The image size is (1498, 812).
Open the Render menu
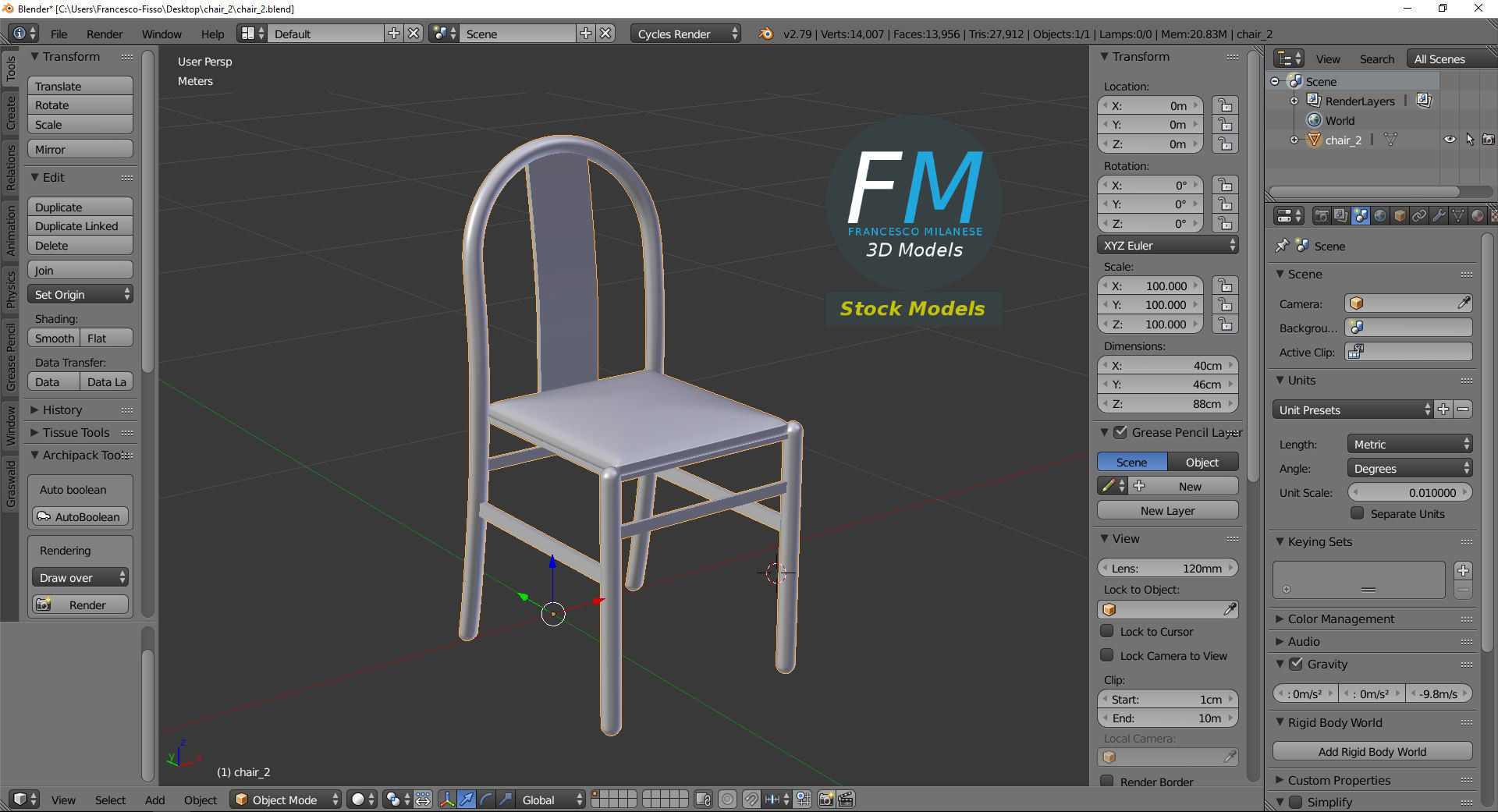(105, 34)
